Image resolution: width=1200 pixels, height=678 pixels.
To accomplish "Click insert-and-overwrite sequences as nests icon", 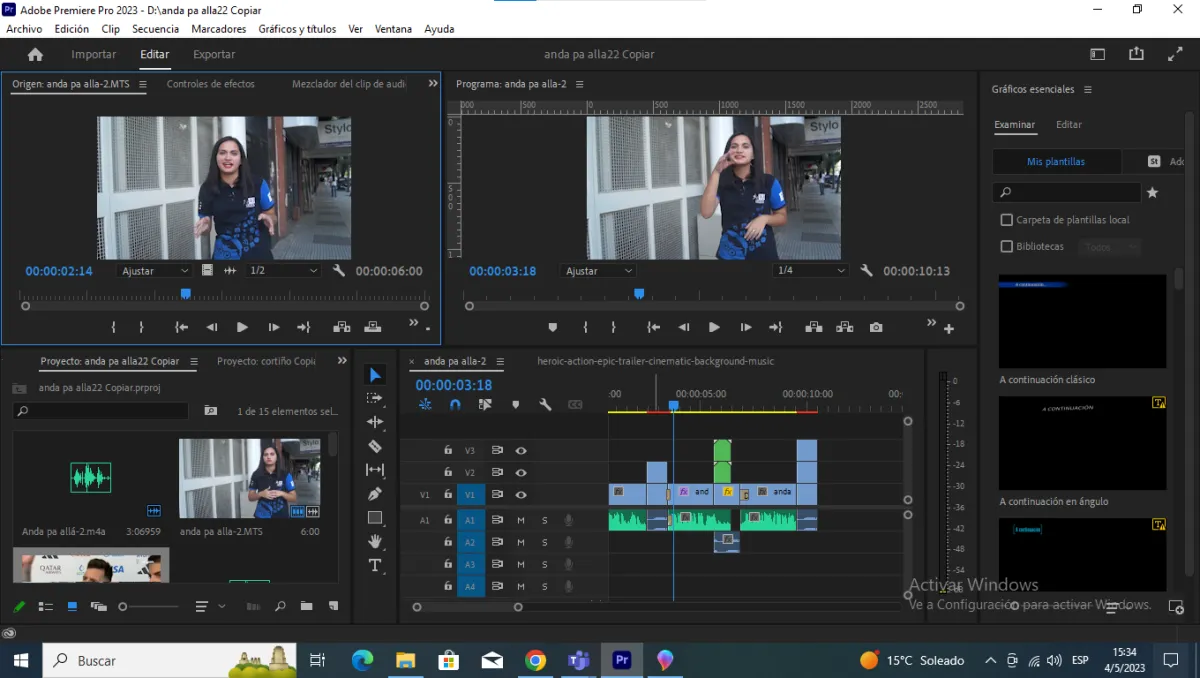I will click(425, 405).
